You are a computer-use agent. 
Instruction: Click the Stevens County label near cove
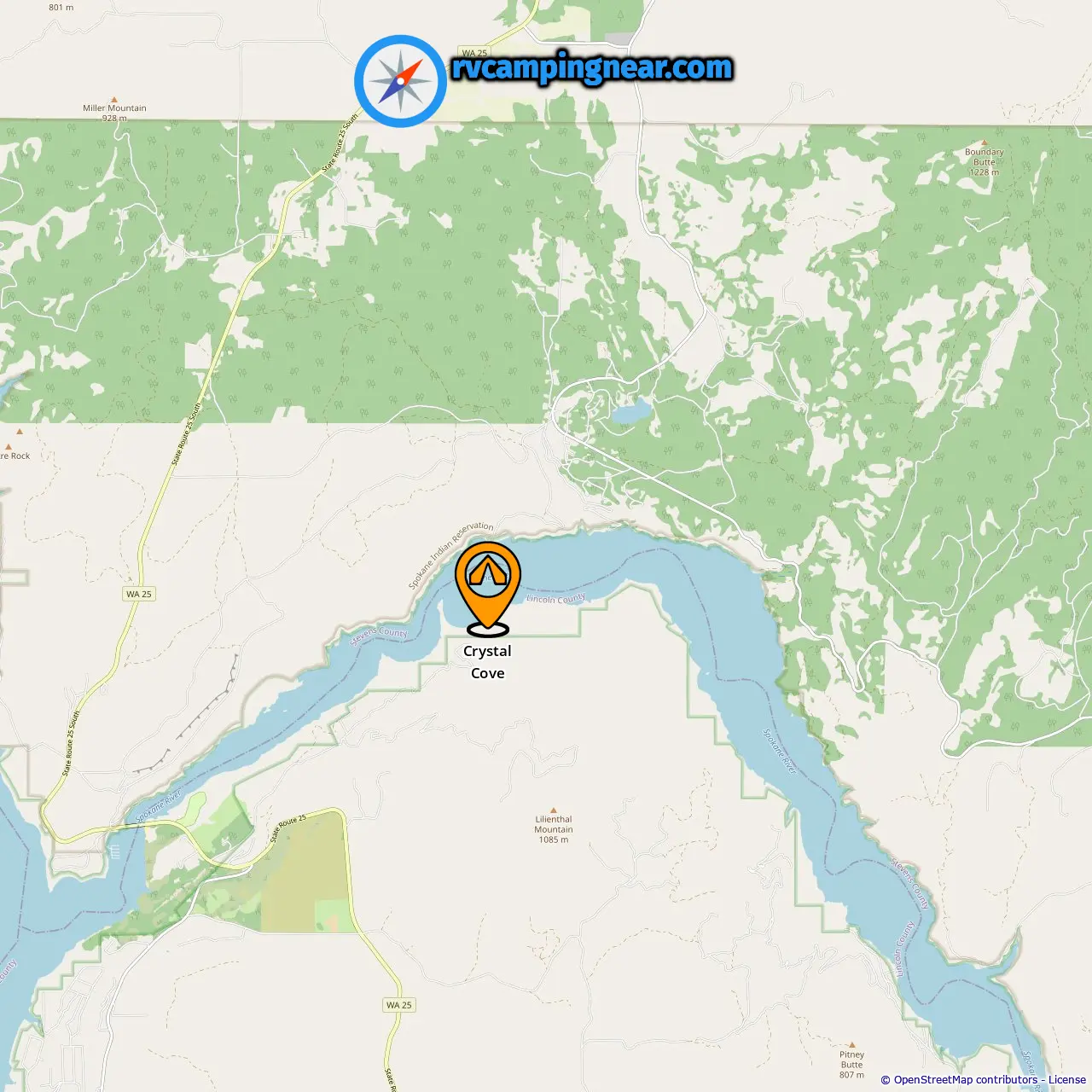pos(380,636)
